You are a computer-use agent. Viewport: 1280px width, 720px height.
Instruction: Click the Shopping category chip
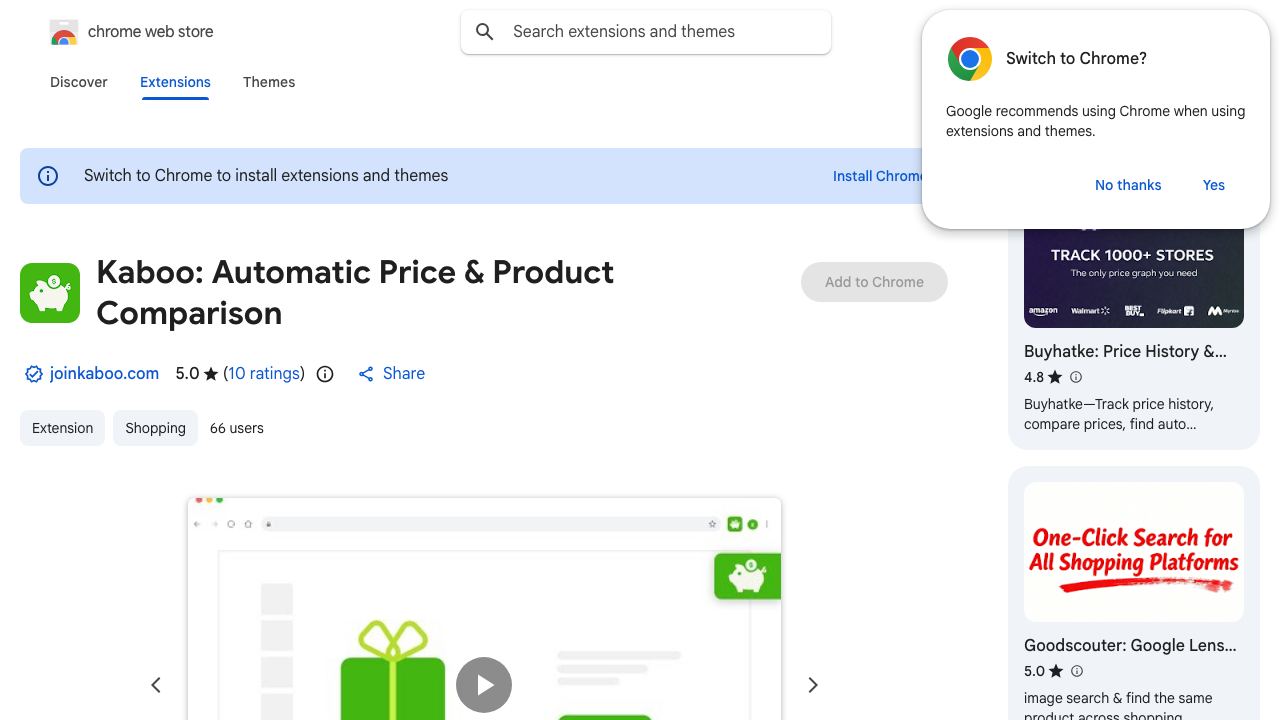coord(155,428)
